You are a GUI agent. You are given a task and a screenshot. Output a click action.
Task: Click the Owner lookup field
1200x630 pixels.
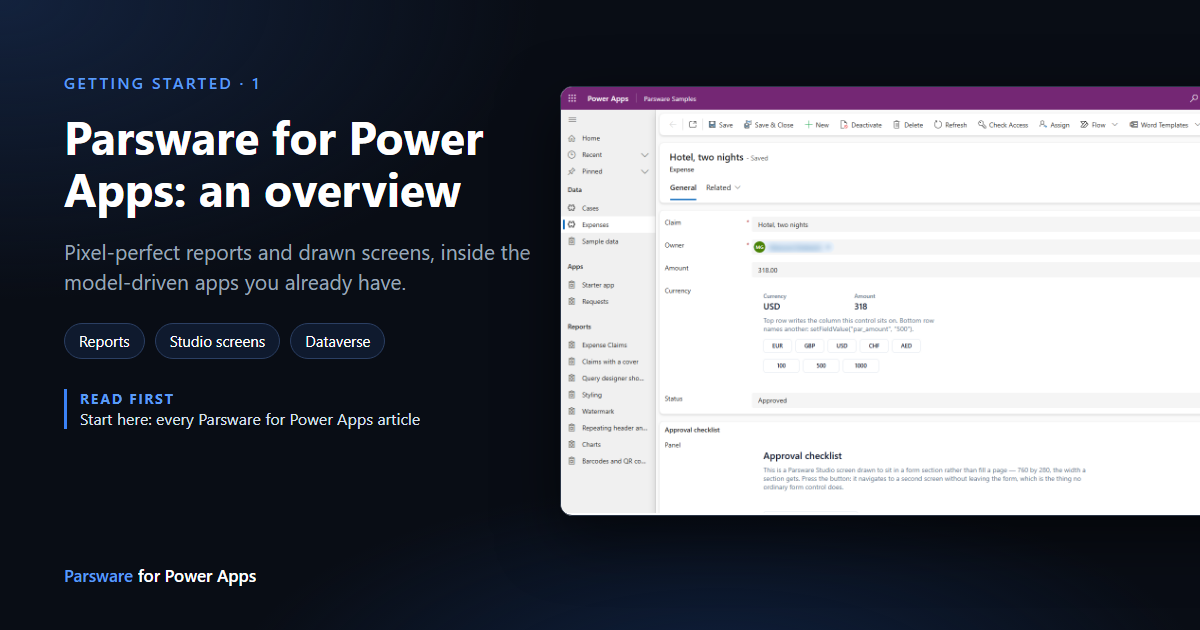pyautogui.click(x=975, y=246)
